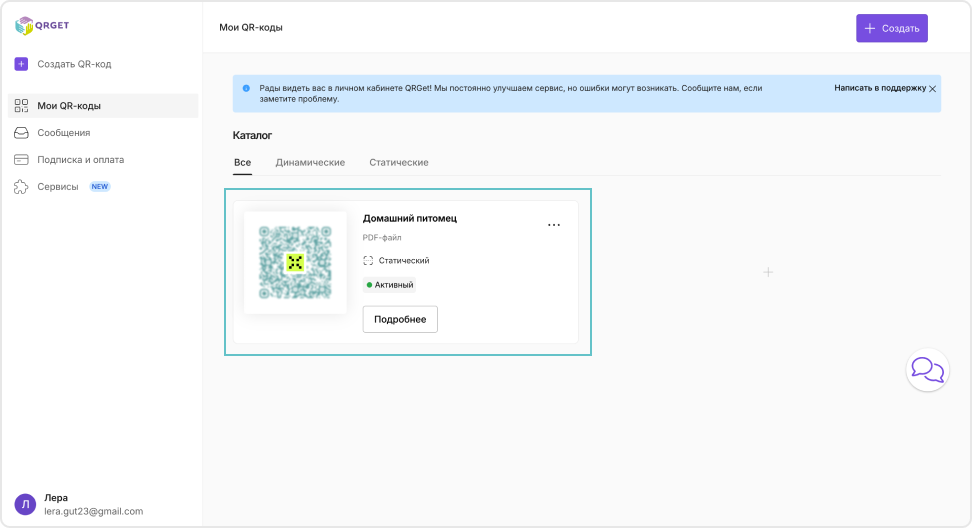
Task: Click the Подписка и оплата card icon
Action: [x=21, y=160]
